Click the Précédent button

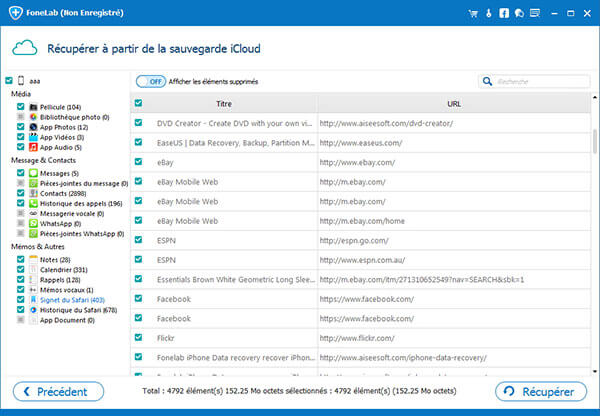(x=58, y=392)
